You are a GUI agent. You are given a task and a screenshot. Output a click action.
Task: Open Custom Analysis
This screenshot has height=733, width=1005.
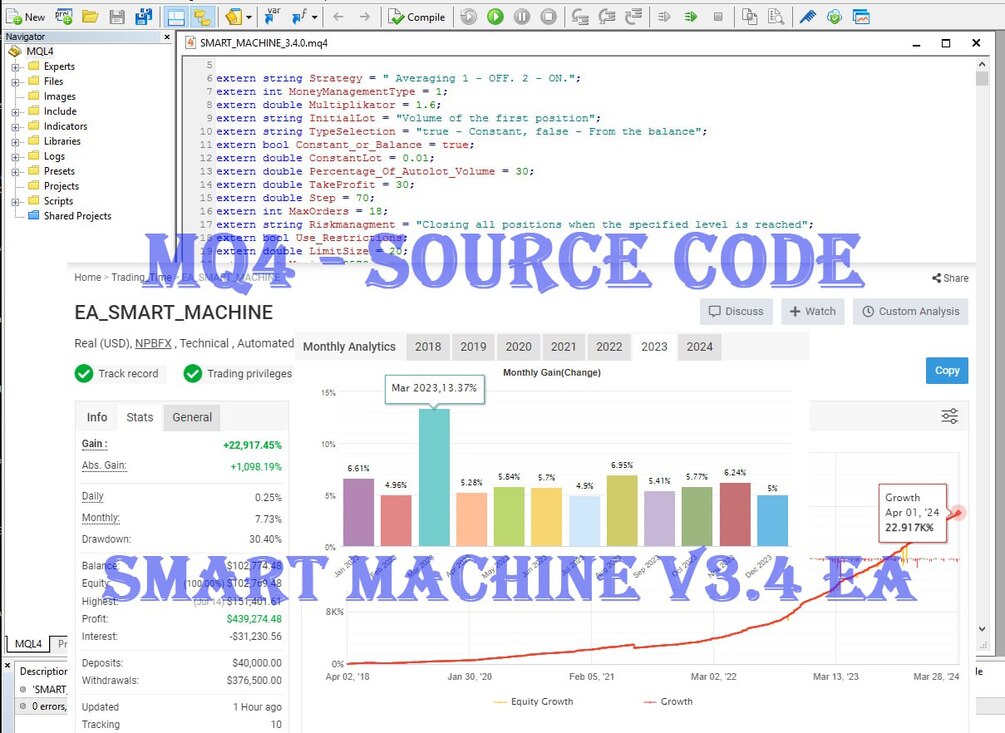(x=910, y=311)
